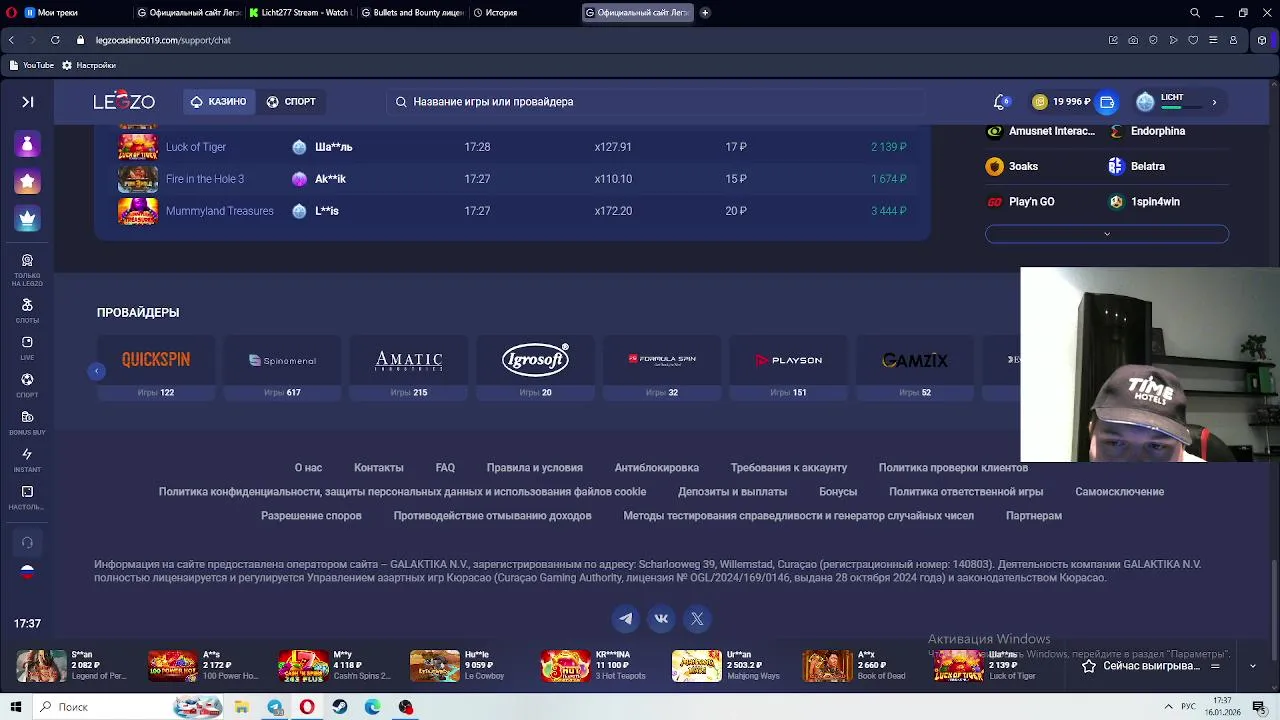Open the ticker list lines icon
Image resolution: width=1280 pixels, height=720 pixels.
1215,666
